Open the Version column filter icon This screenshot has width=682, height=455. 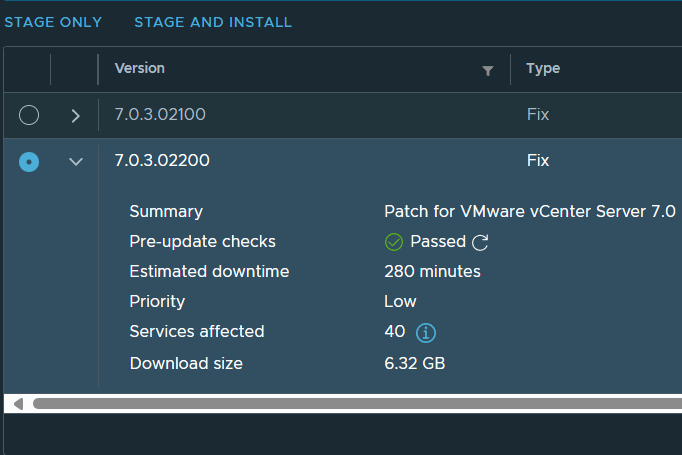(x=487, y=70)
